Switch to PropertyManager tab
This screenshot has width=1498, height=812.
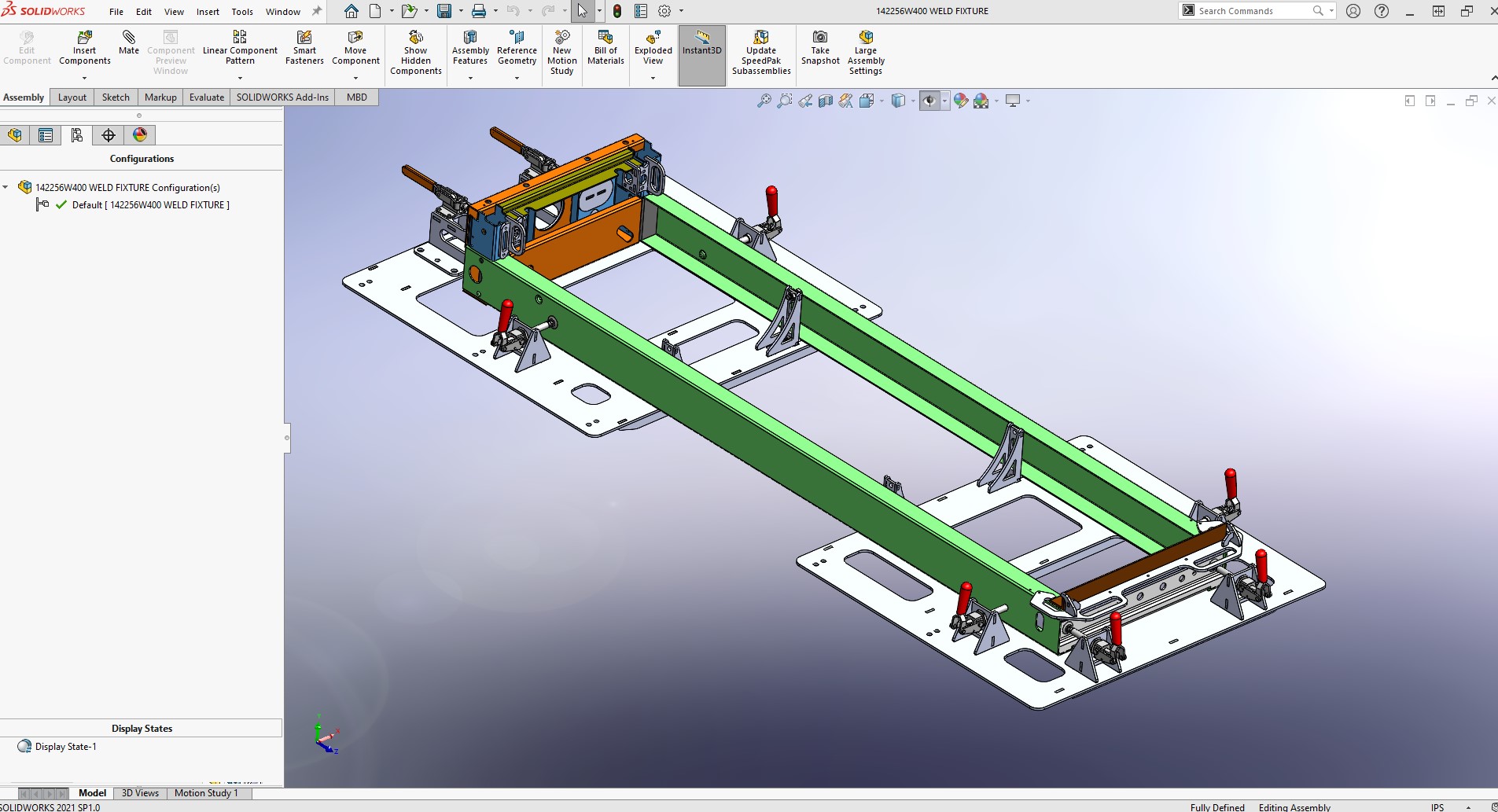click(46, 135)
